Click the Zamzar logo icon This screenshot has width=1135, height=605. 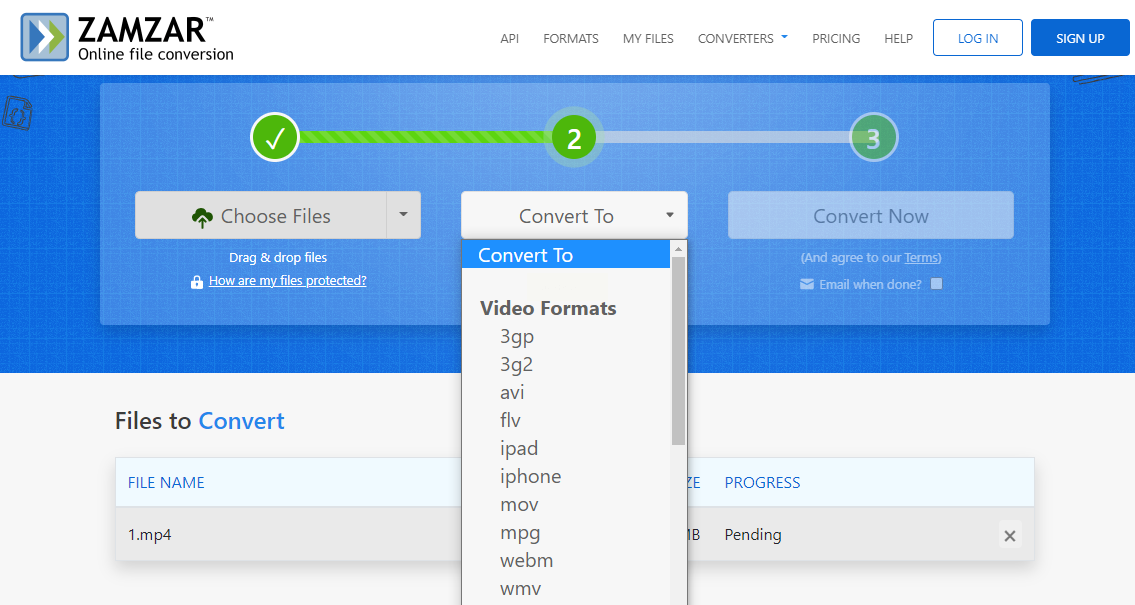click(x=44, y=37)
